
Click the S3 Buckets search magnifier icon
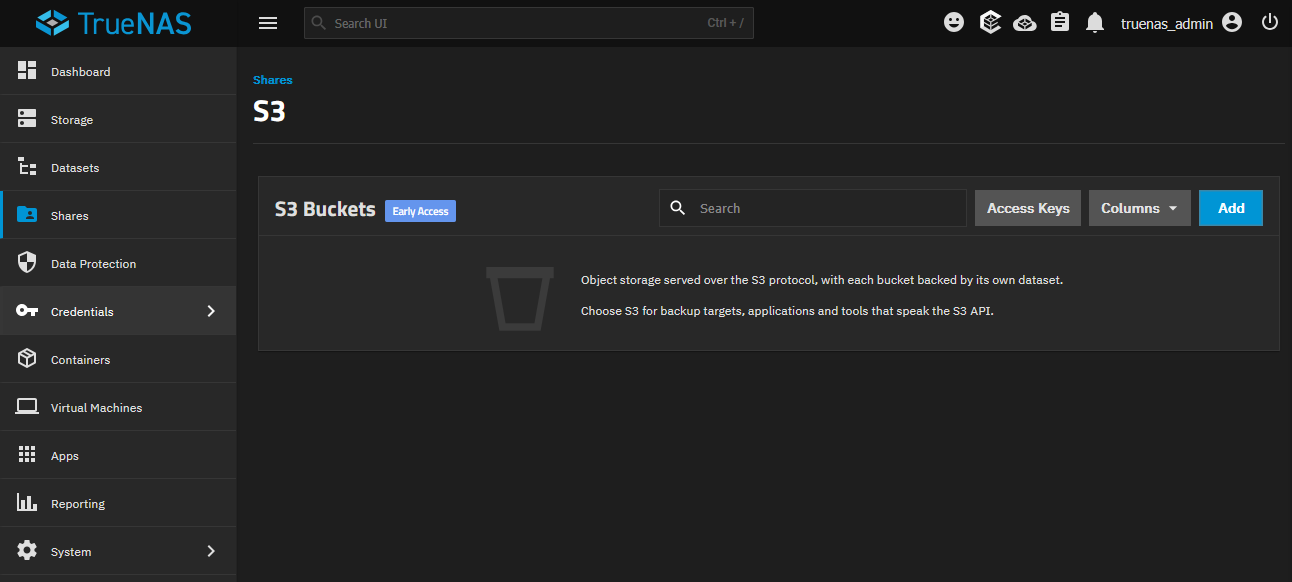(678, 208)
